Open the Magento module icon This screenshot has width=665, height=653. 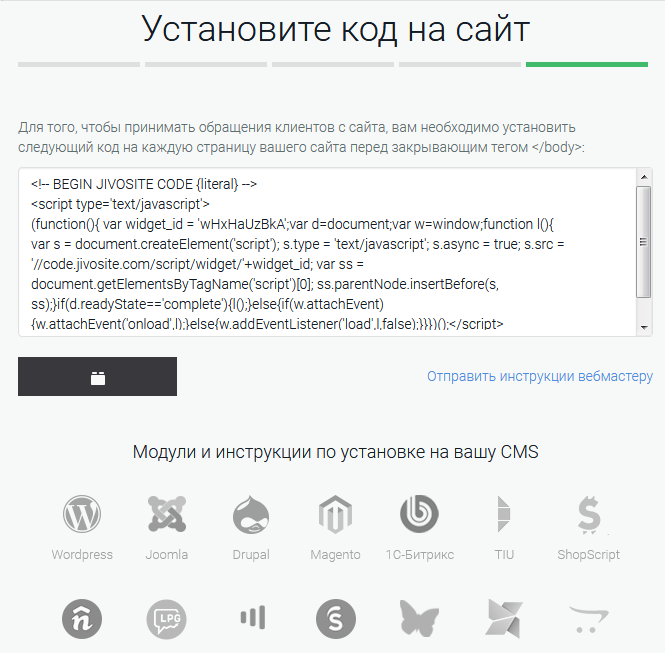point(335,514)
